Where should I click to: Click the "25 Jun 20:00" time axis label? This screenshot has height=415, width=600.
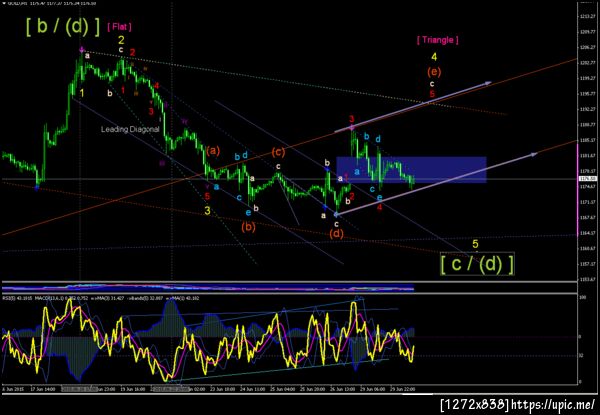[x=313, y=389]
